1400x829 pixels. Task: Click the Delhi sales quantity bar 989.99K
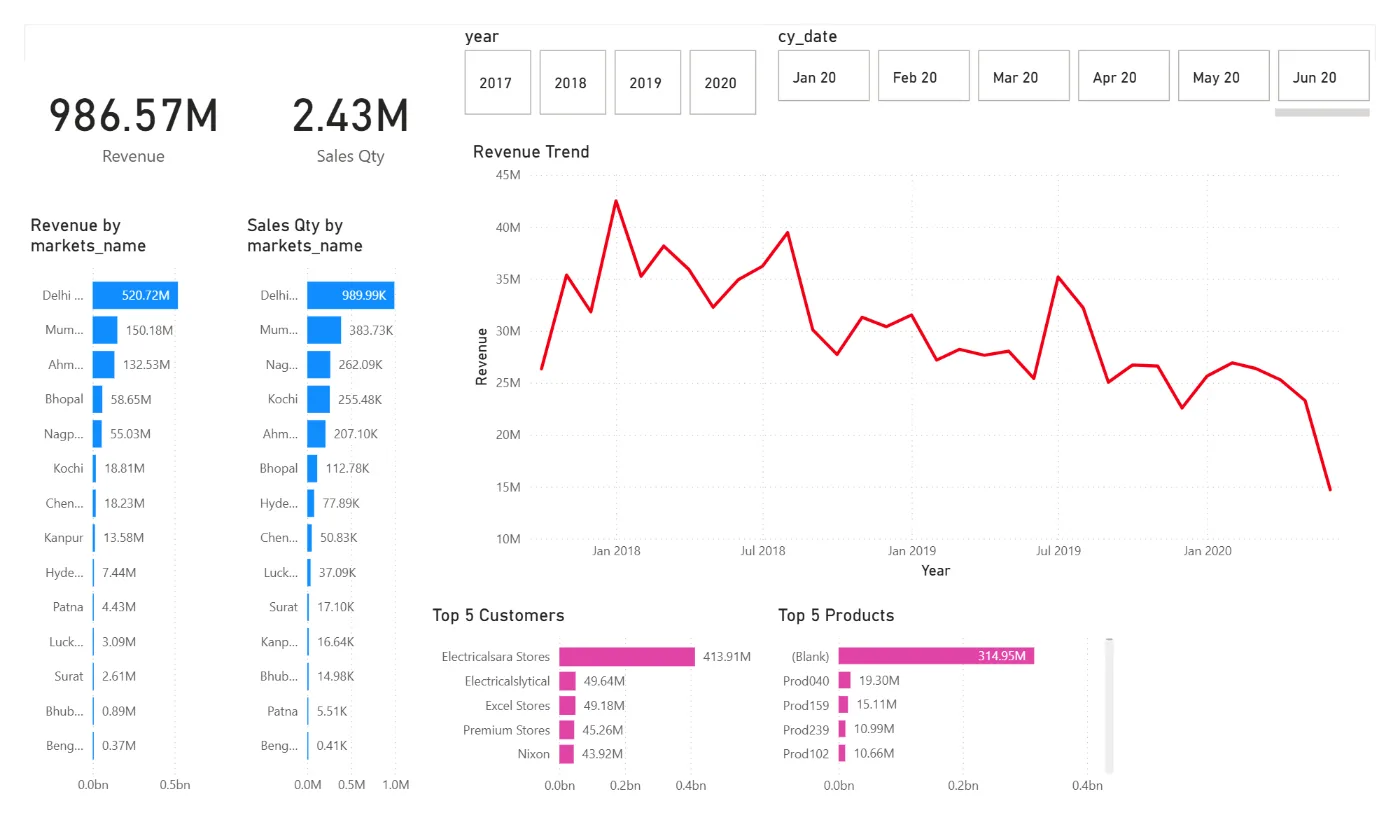[351, 295]
